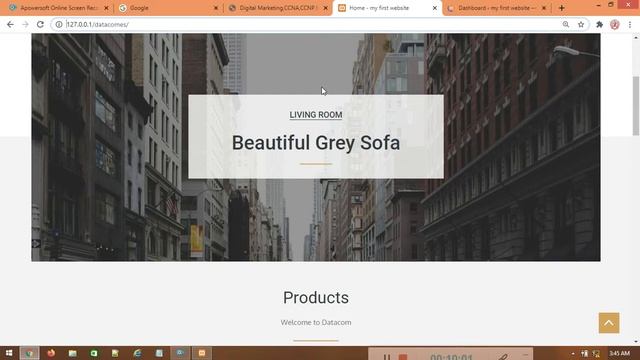640x360 pixels.
Task: Open the Windows Start menu
Action: (9, 353)
